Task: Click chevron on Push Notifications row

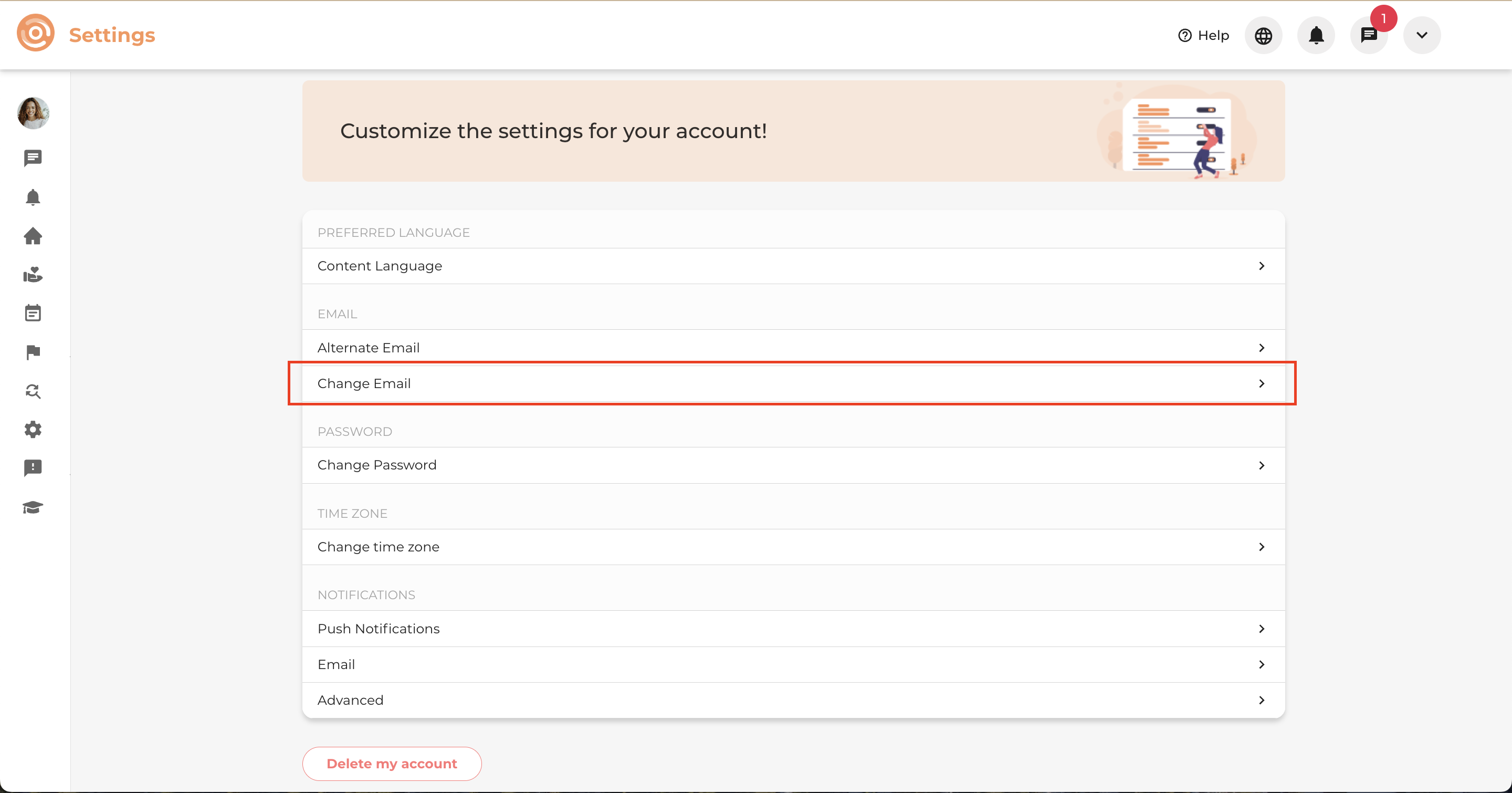Action: point(1262,629)
